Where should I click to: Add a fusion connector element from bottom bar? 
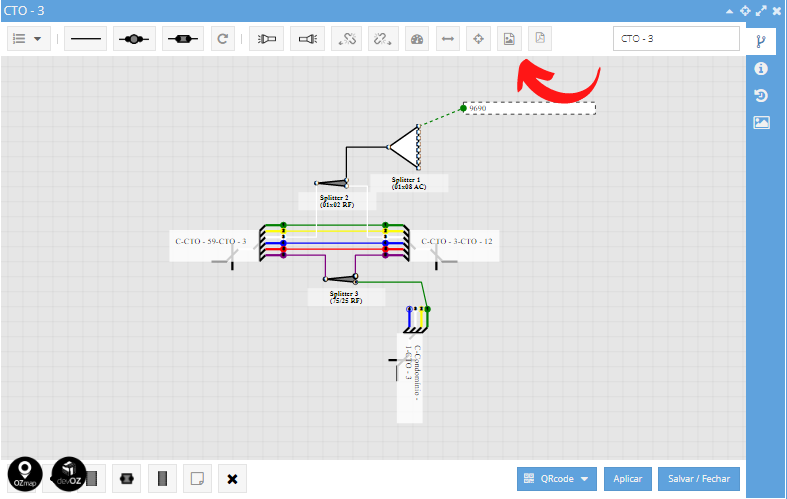coord(126,479)
